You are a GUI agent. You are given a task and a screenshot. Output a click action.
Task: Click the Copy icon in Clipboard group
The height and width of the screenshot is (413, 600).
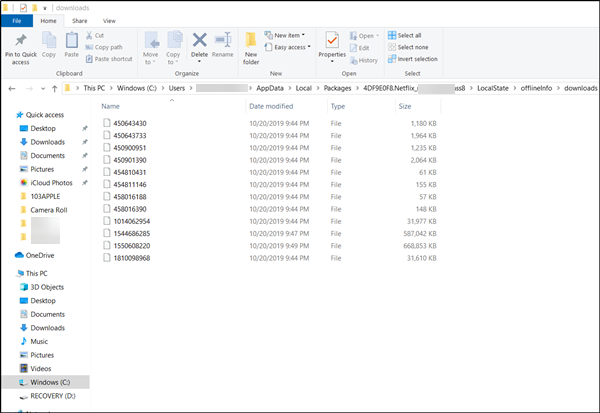49,40
